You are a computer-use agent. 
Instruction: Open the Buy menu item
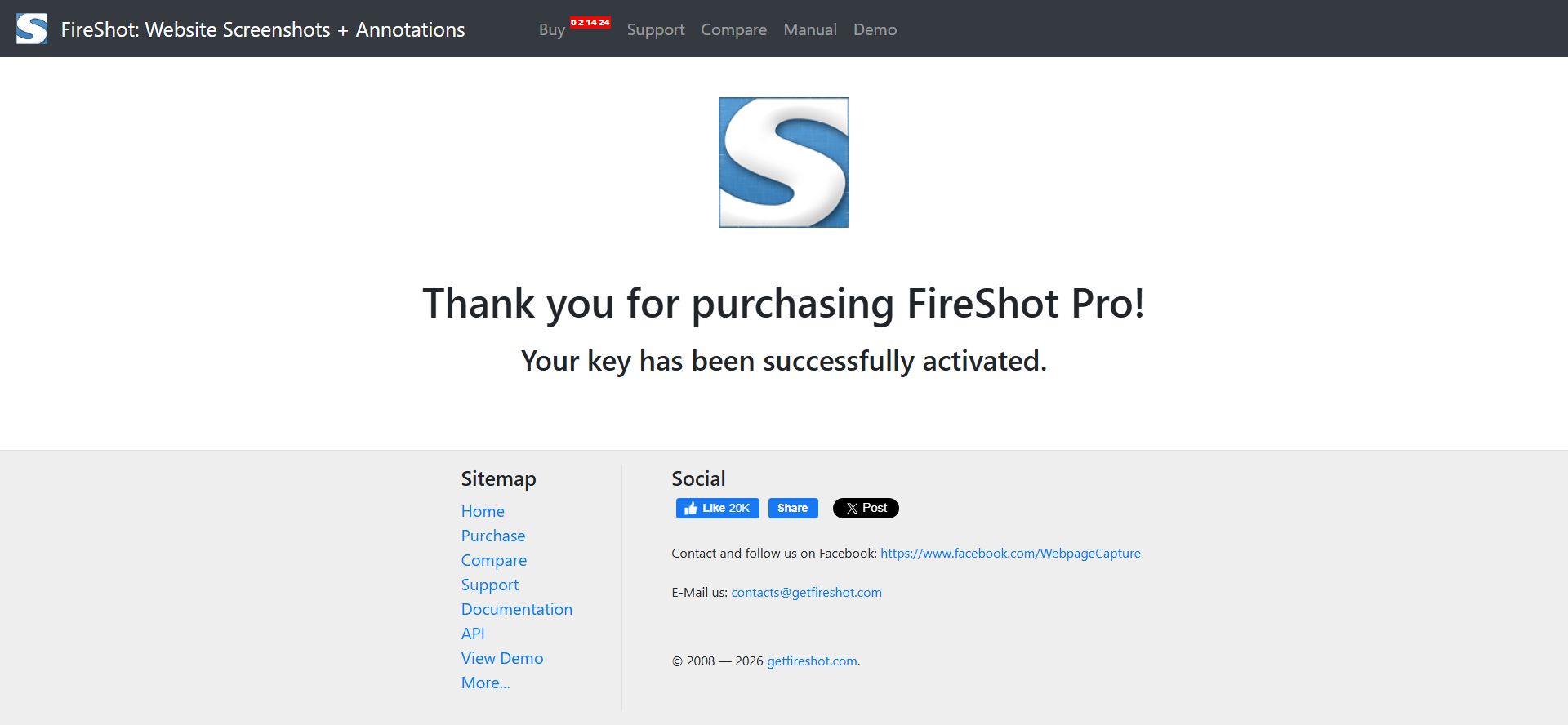(x=551, y=30)
